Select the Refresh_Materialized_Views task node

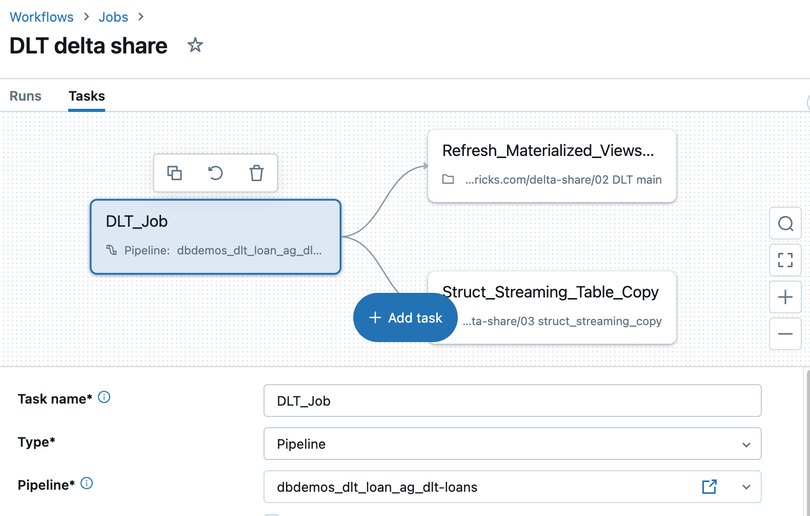click(552, 166)
